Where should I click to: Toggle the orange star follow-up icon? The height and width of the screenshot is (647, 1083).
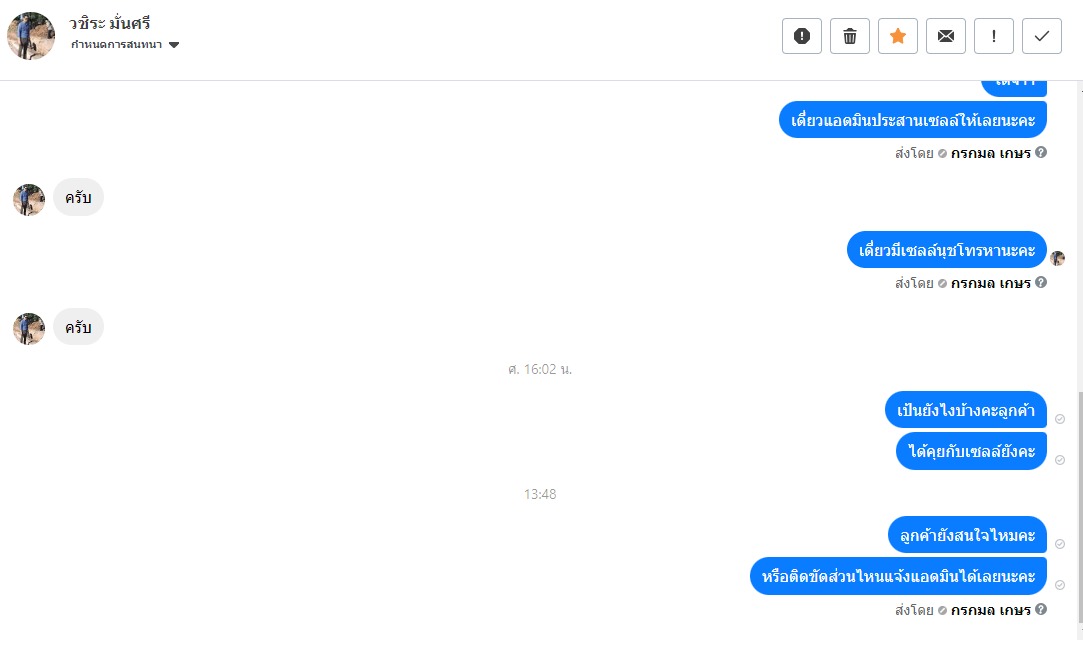tap(898, 36)
